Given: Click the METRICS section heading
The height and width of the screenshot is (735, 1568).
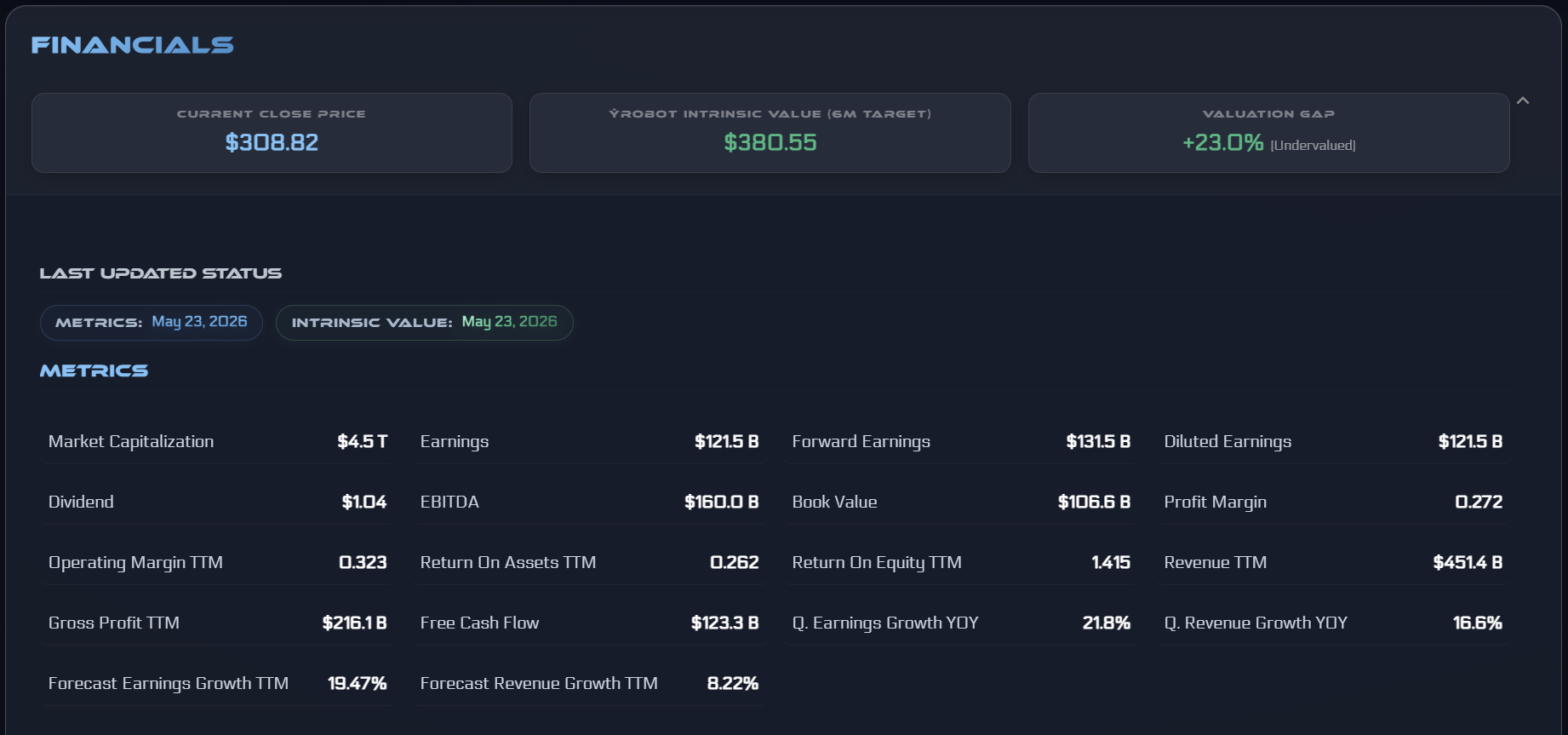Looking at the screenshot, I should point(94,370).
